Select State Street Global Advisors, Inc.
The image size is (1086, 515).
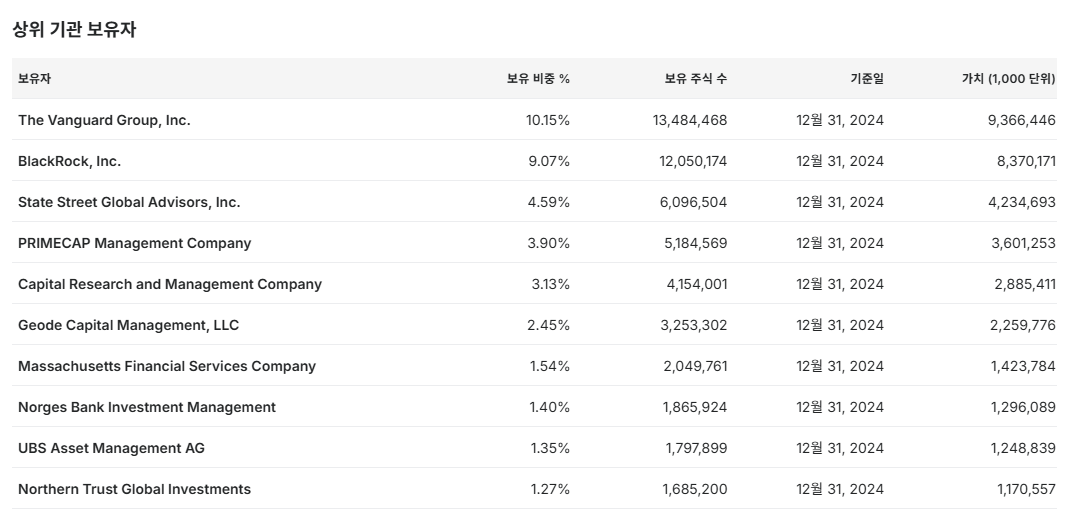click(129, 202)
